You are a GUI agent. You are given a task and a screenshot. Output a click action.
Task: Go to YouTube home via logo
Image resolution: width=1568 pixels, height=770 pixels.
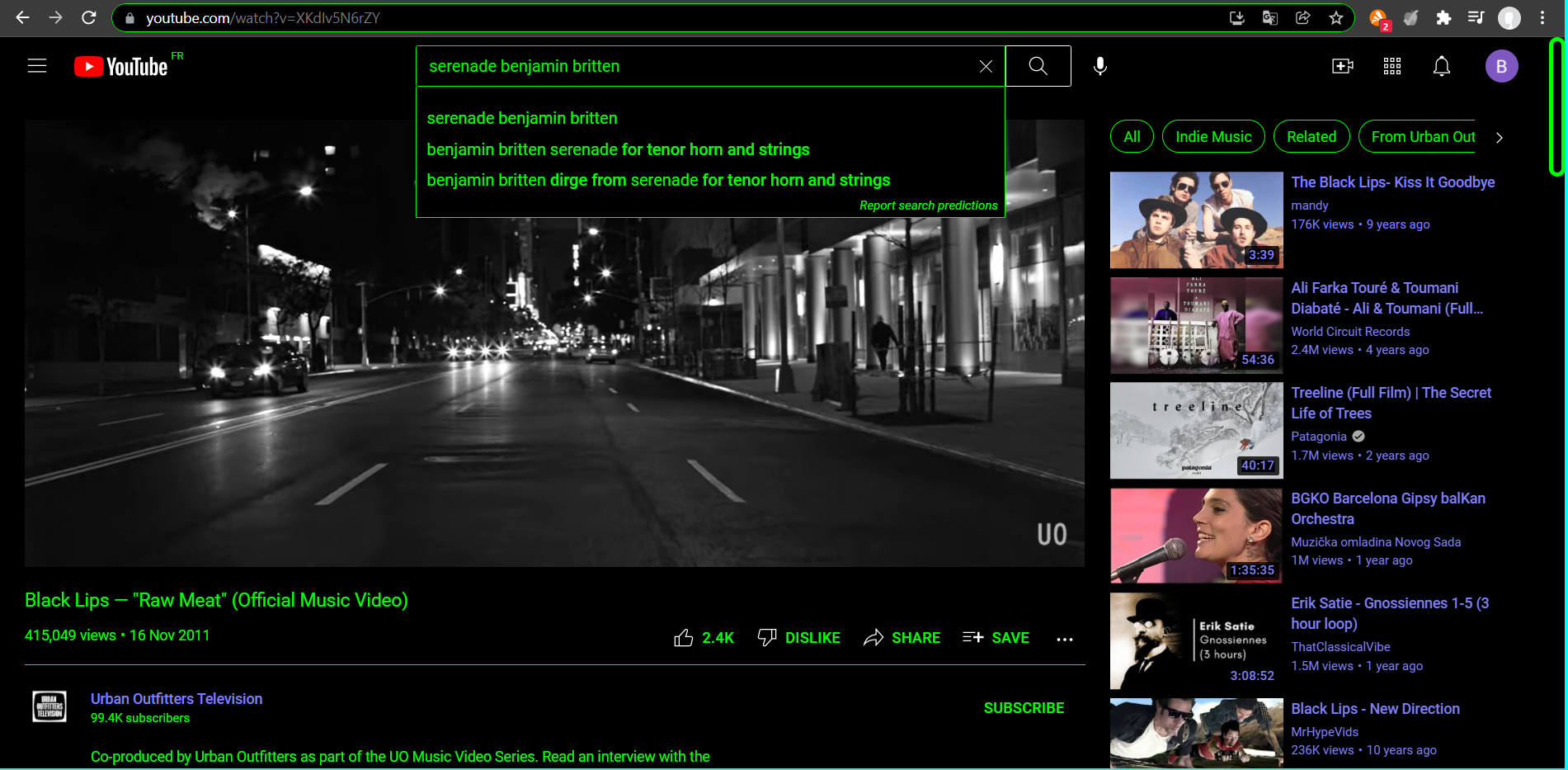121,66
